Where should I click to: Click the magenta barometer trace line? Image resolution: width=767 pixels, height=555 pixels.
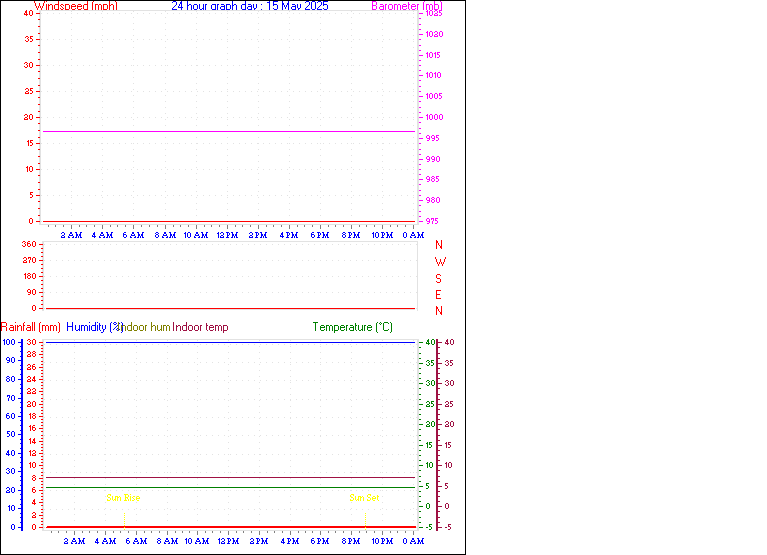click(x=229, y=132)
